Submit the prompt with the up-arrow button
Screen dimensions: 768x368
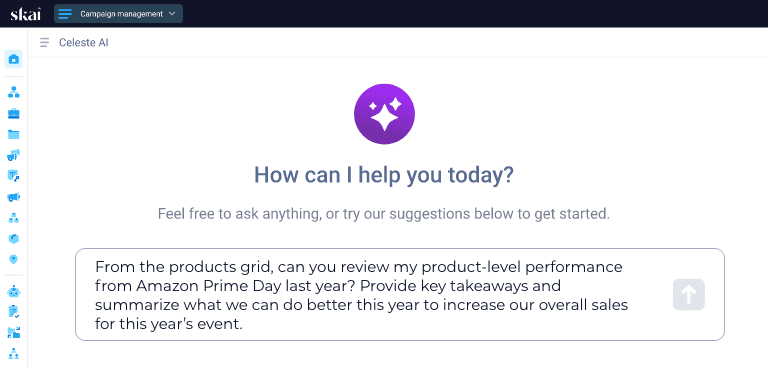(689, 294)
